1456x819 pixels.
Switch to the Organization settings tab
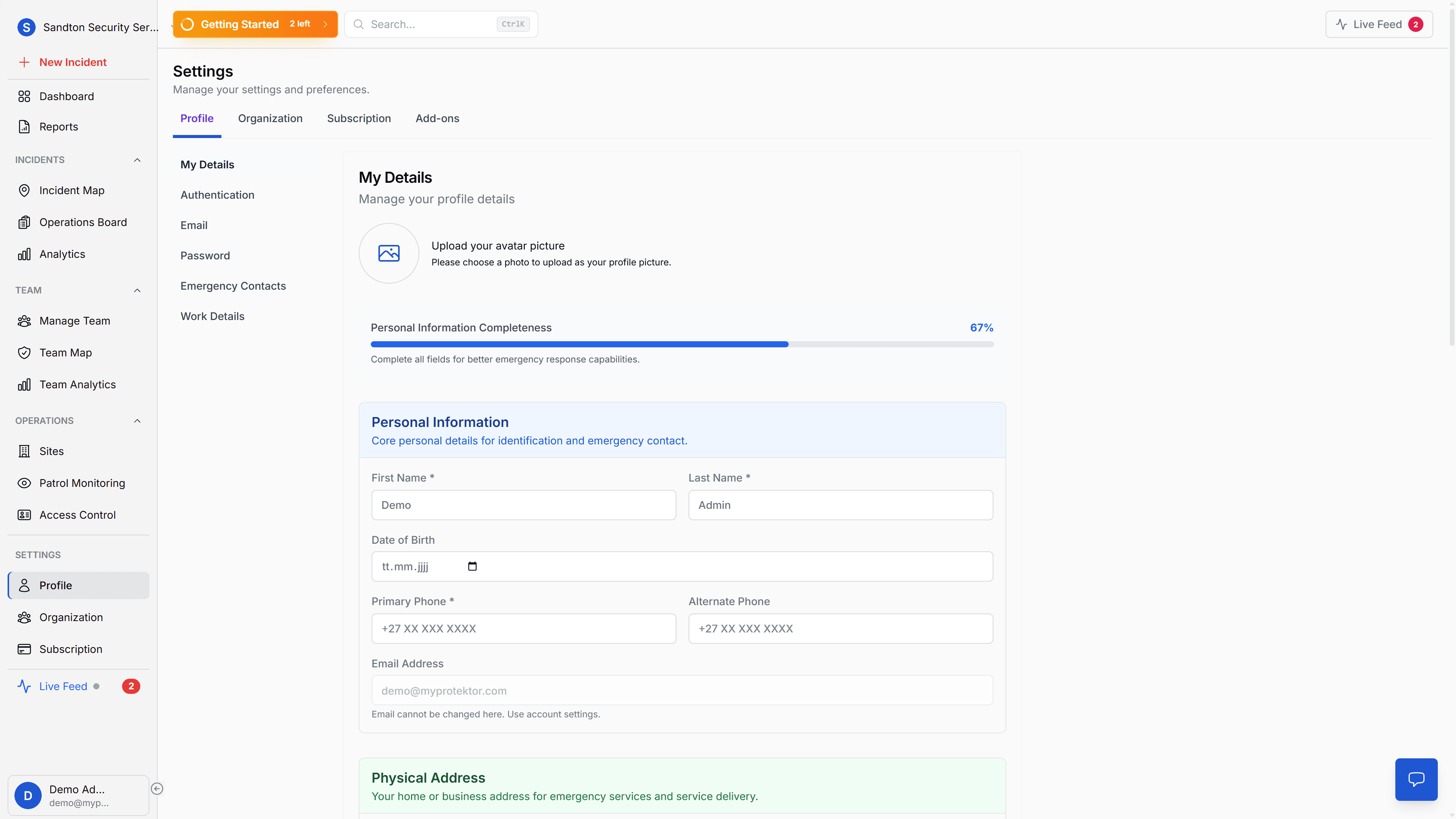tap(270, 118)
